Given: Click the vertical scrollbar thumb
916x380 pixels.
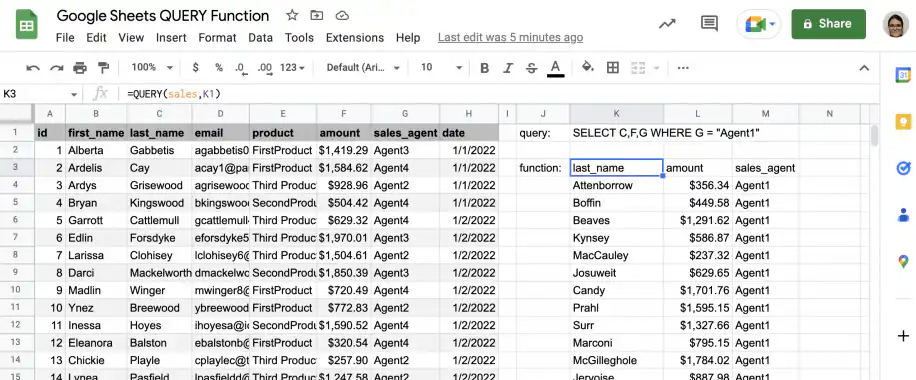Looking at the screenshot, I should click(x=875, y=135).
